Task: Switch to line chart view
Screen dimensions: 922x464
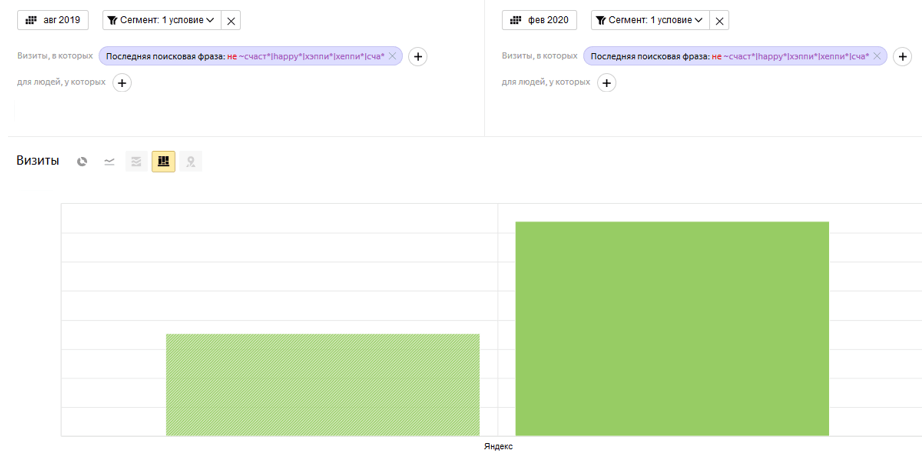Action: pyautogui.click(x=109, y=161)
